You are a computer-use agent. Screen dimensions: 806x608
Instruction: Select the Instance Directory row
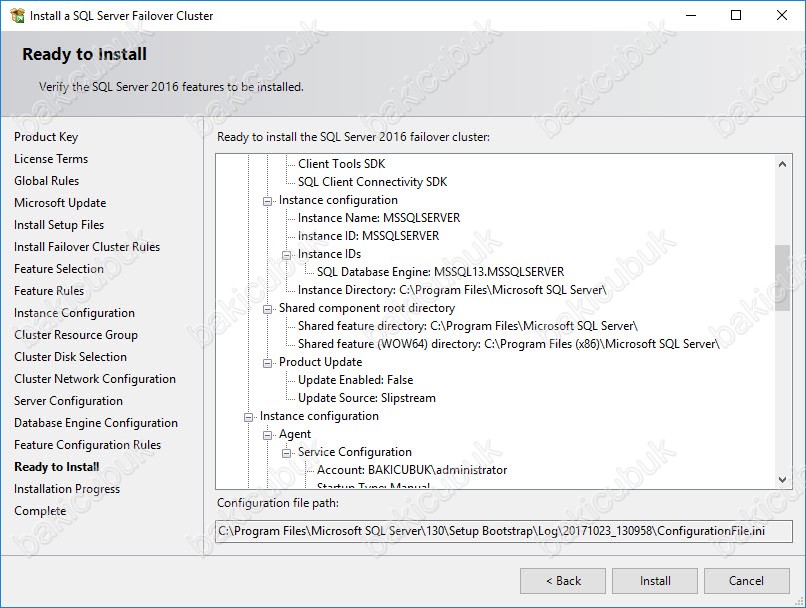452,290
